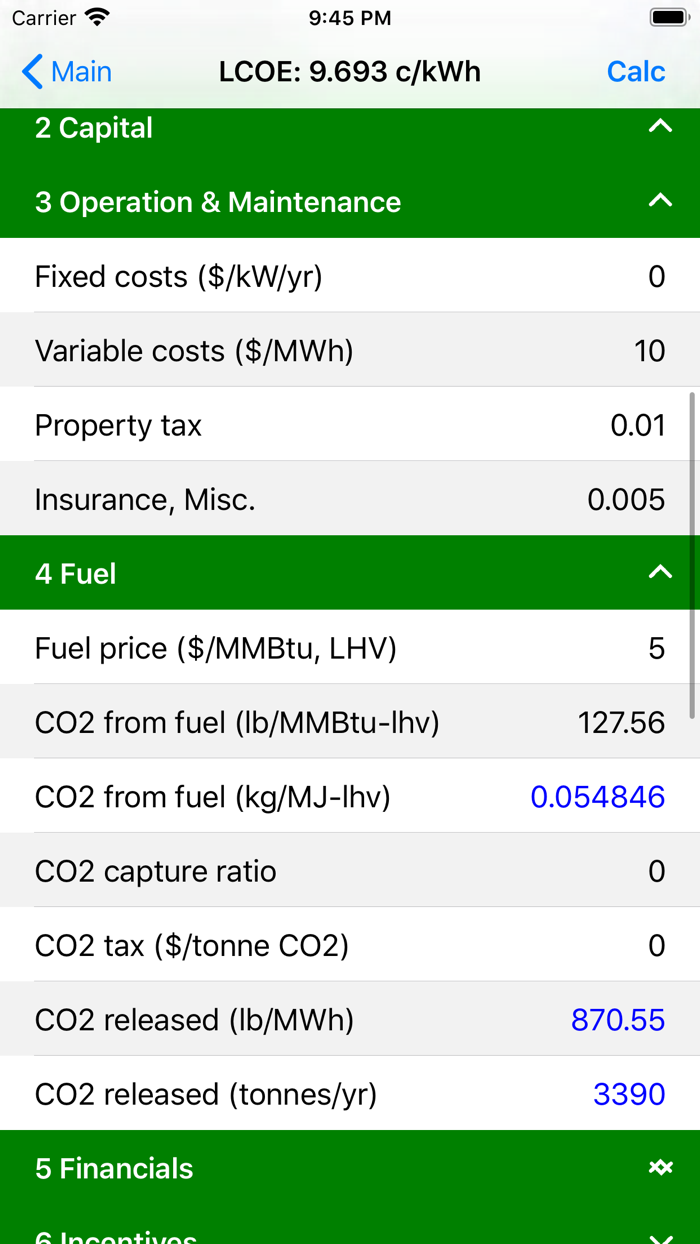Screen dimensions: 700x1244
Task: Tap CO2 released lb/MWh value 870.55
Action: point(617,1020)
